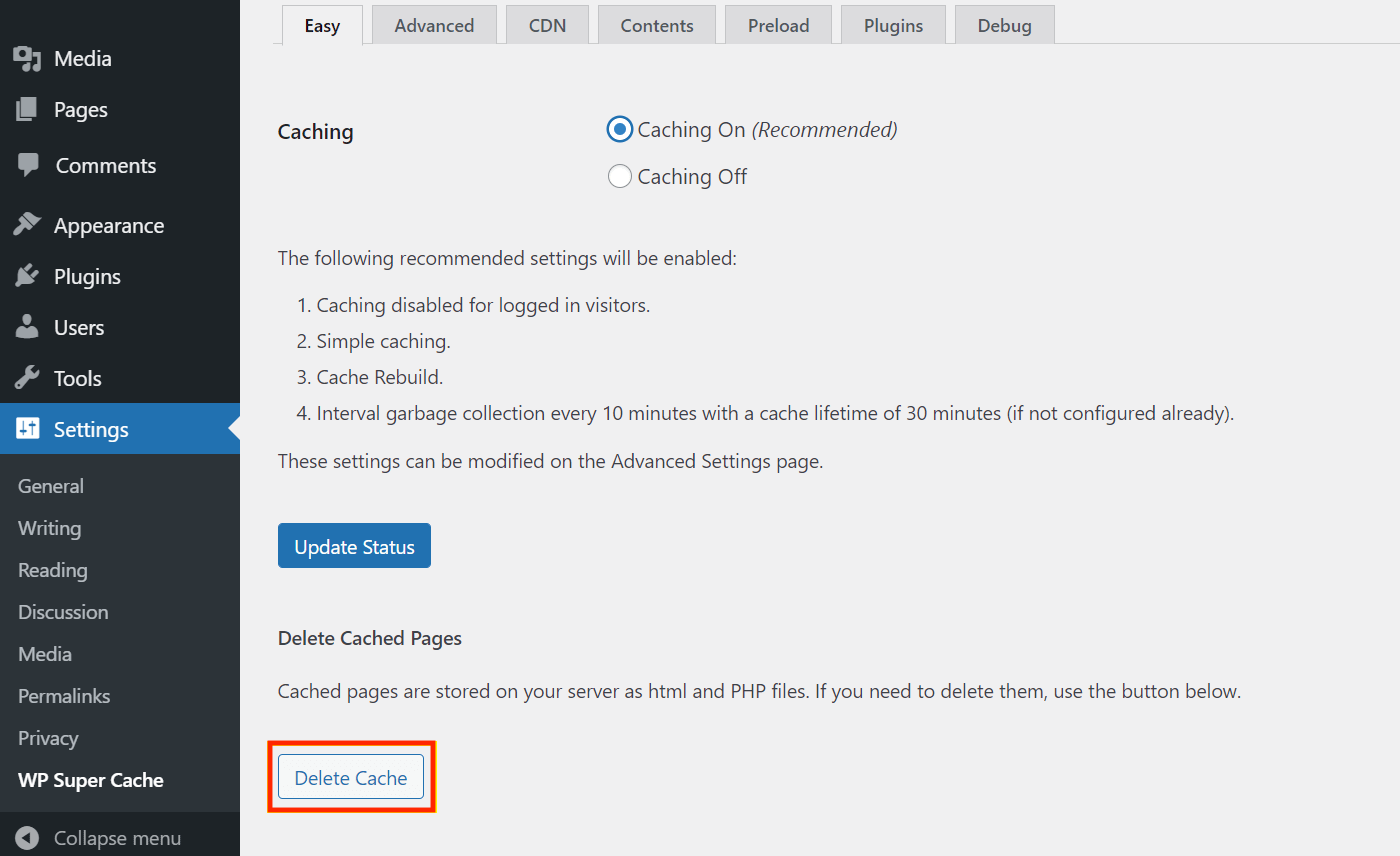Select the Caching Off radio button
The image size is (1400, 856).
coord(620,177)
